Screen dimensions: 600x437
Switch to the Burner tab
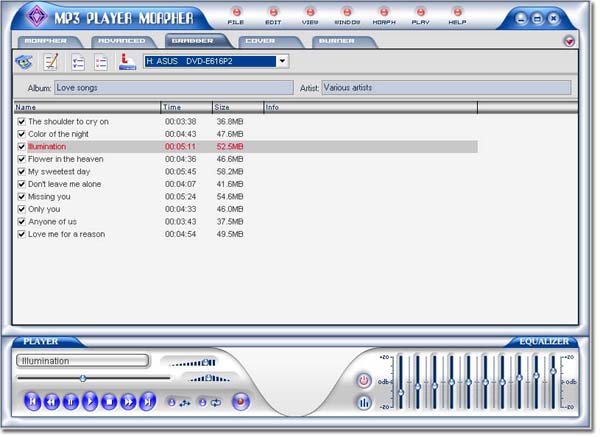coord(338,42)
